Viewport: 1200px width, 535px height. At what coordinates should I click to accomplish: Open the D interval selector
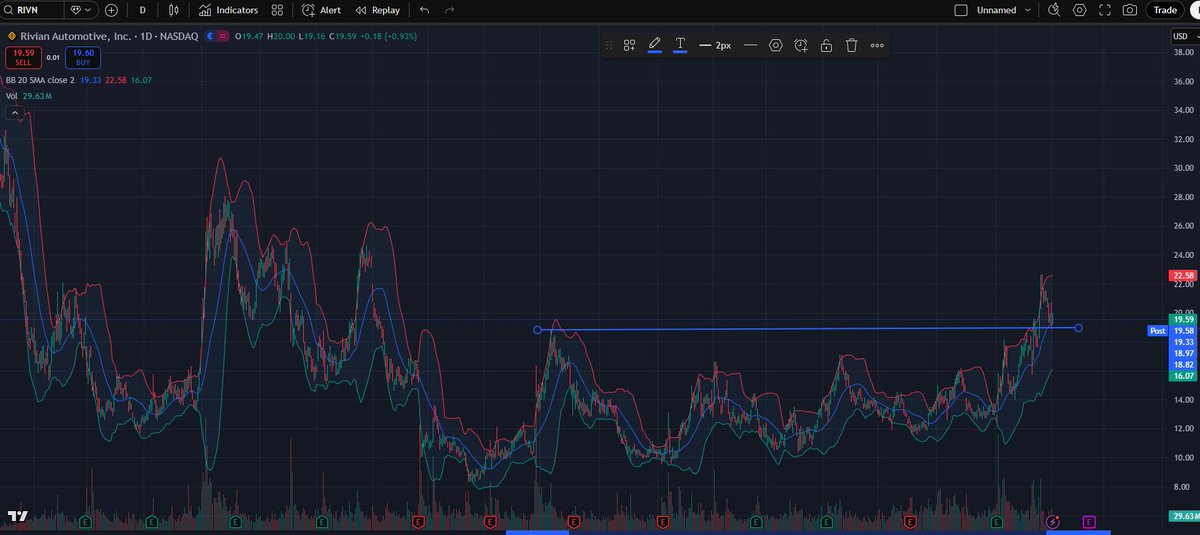(x=142, y=10)
